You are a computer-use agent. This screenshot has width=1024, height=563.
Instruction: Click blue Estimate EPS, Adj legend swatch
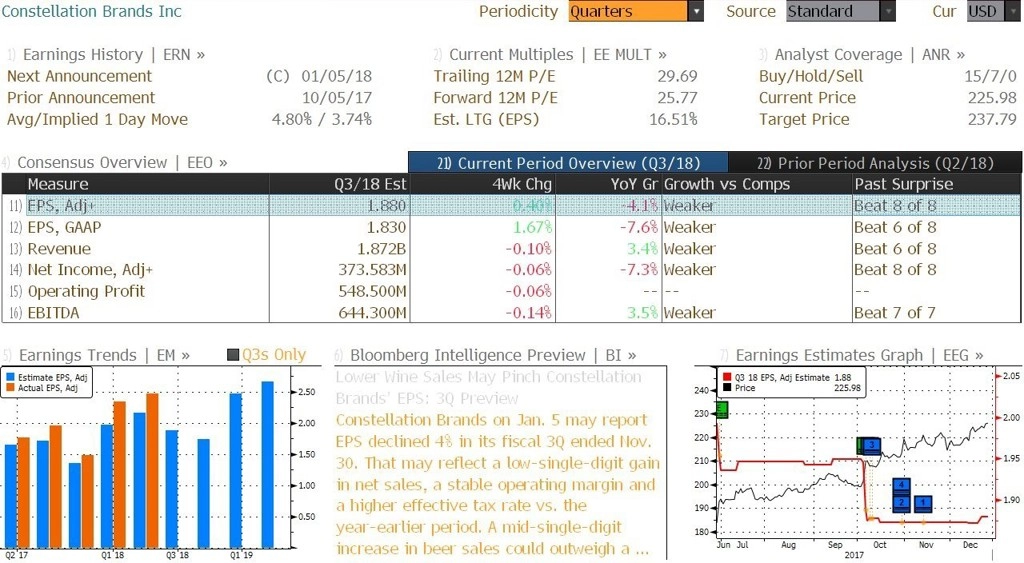(x=10, y=378)
